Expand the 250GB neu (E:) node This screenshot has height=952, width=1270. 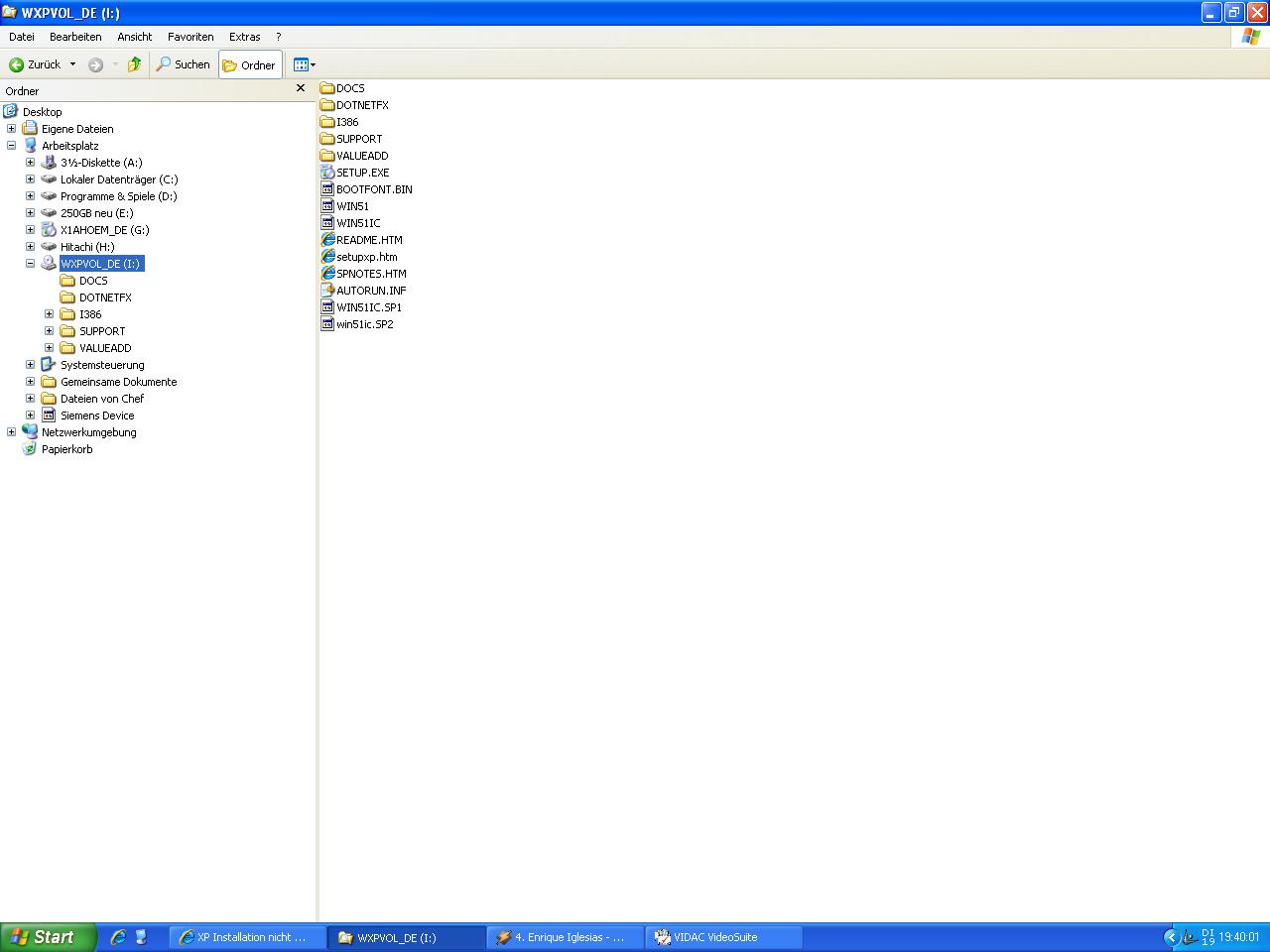[30, 213]
